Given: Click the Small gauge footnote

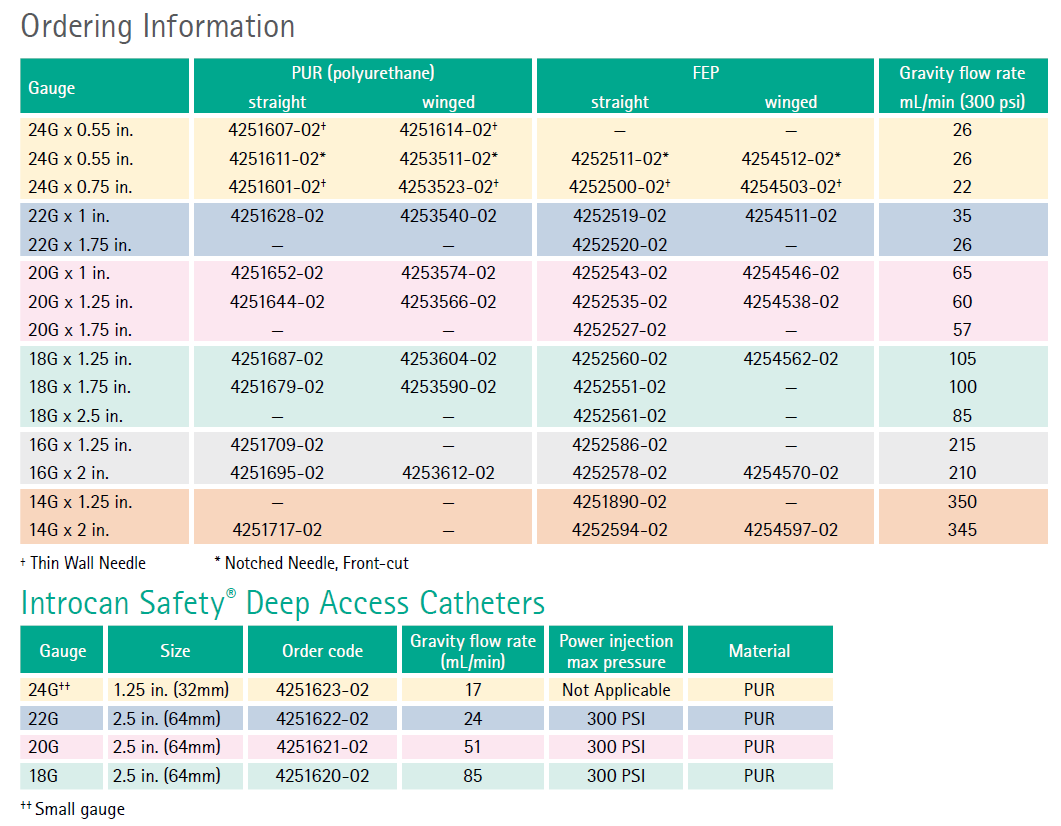Looking at the screenshot, I should (x=73, y=809).
